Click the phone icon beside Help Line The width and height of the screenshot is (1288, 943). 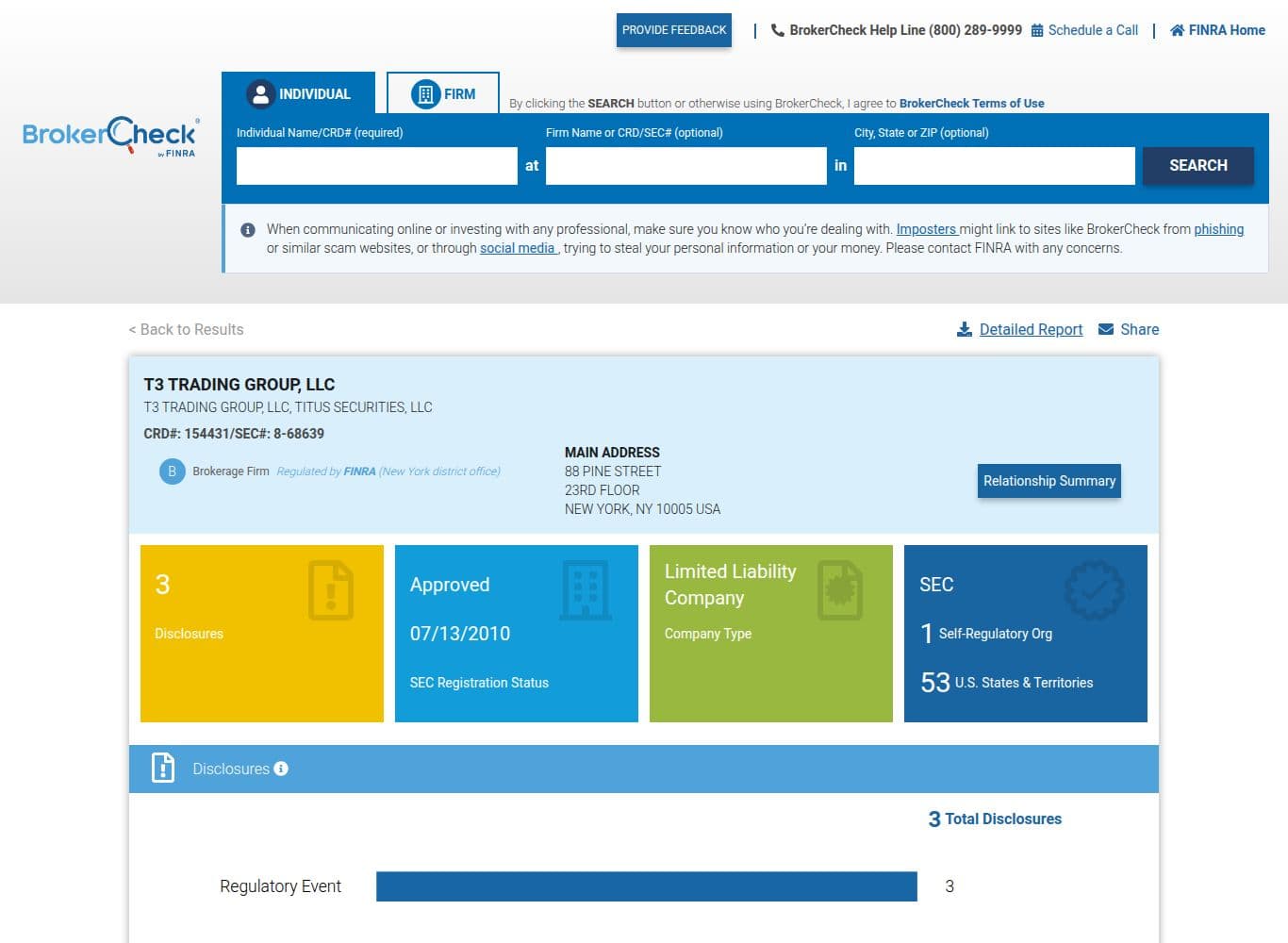pyautogui.click(x=778, y=30)
